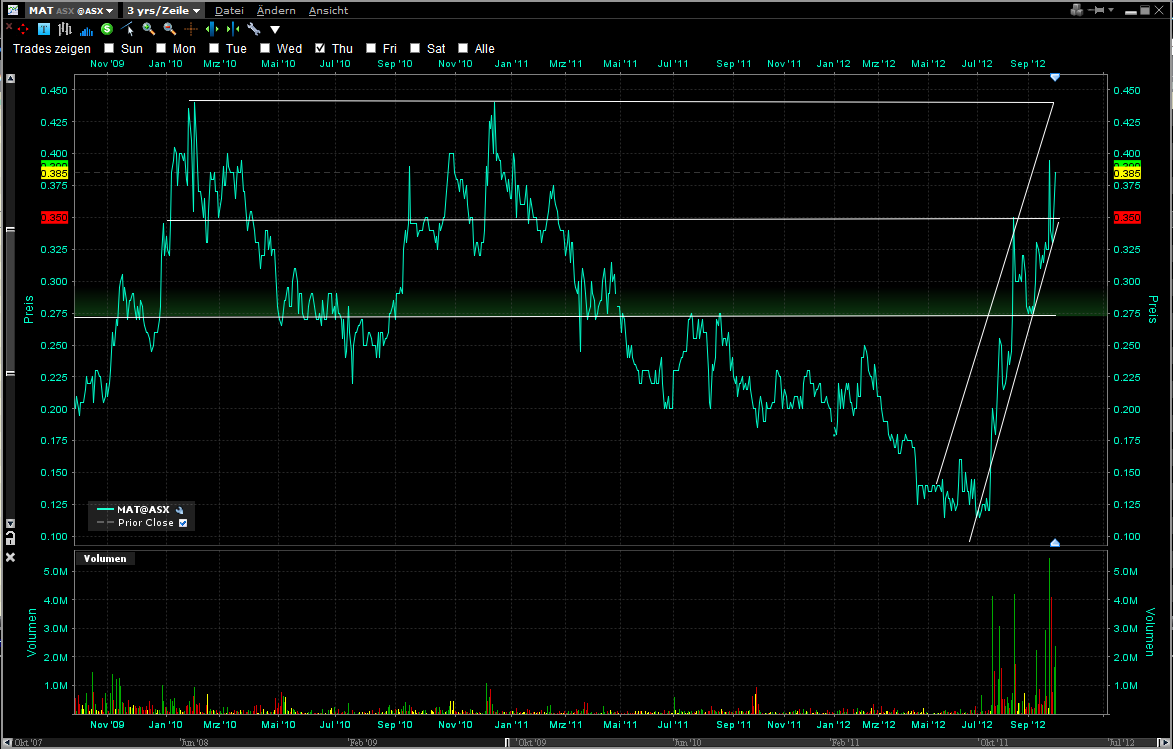This screenshot has width=1173, height=749.
Task: Uncheck the Prior Close legend checkbox
Action: [183, 523]
